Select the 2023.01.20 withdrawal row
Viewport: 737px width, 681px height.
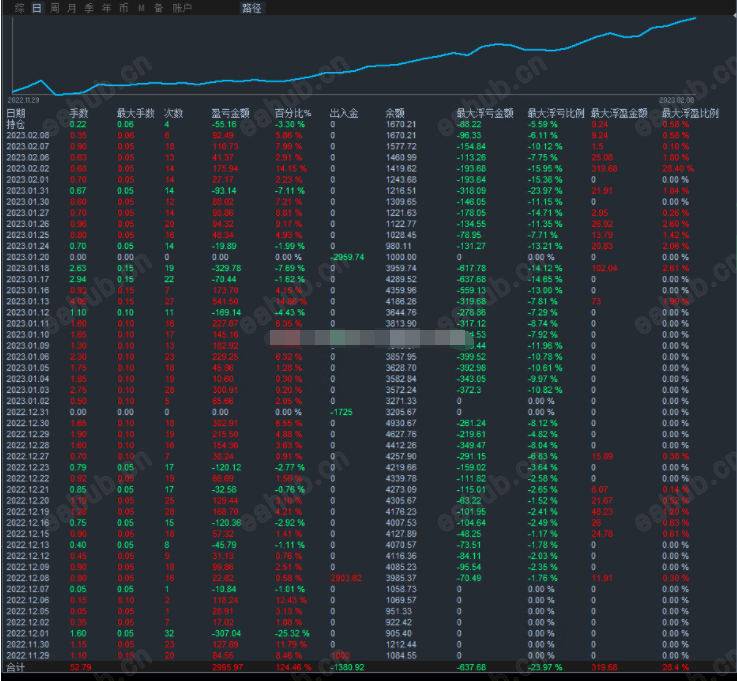tap(368, 257)
